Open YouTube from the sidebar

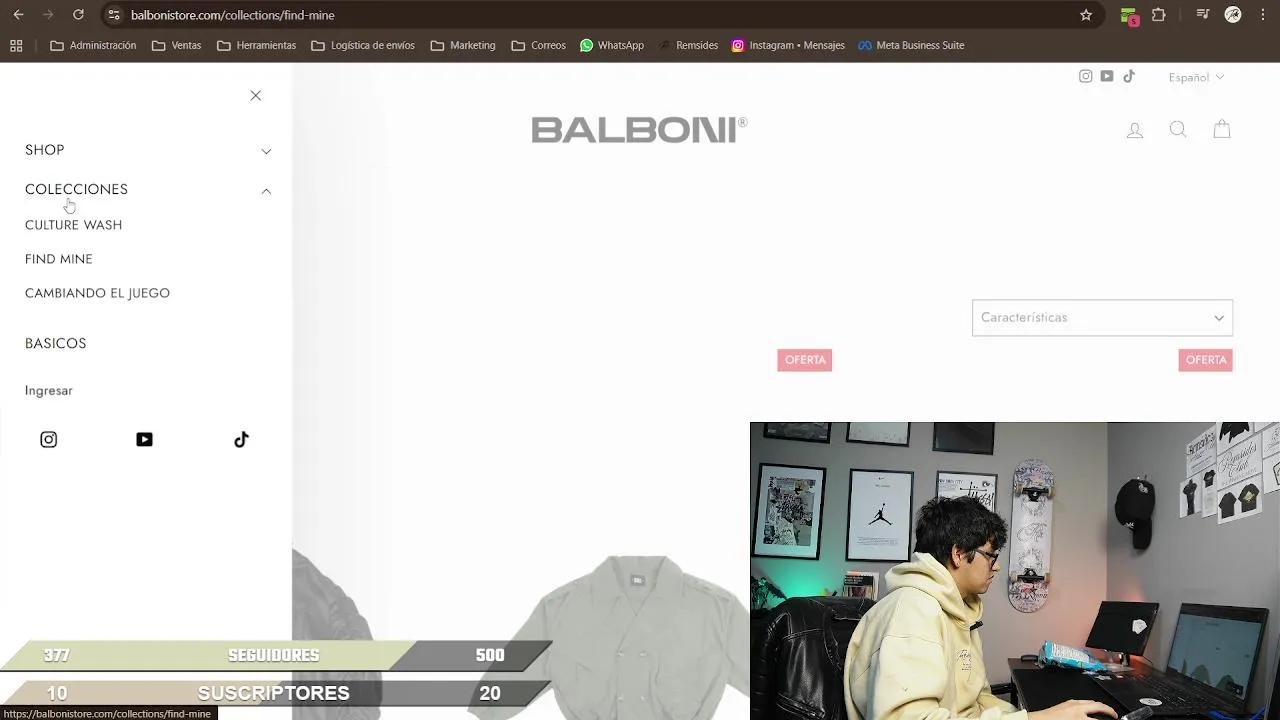(x=144, y=440)
